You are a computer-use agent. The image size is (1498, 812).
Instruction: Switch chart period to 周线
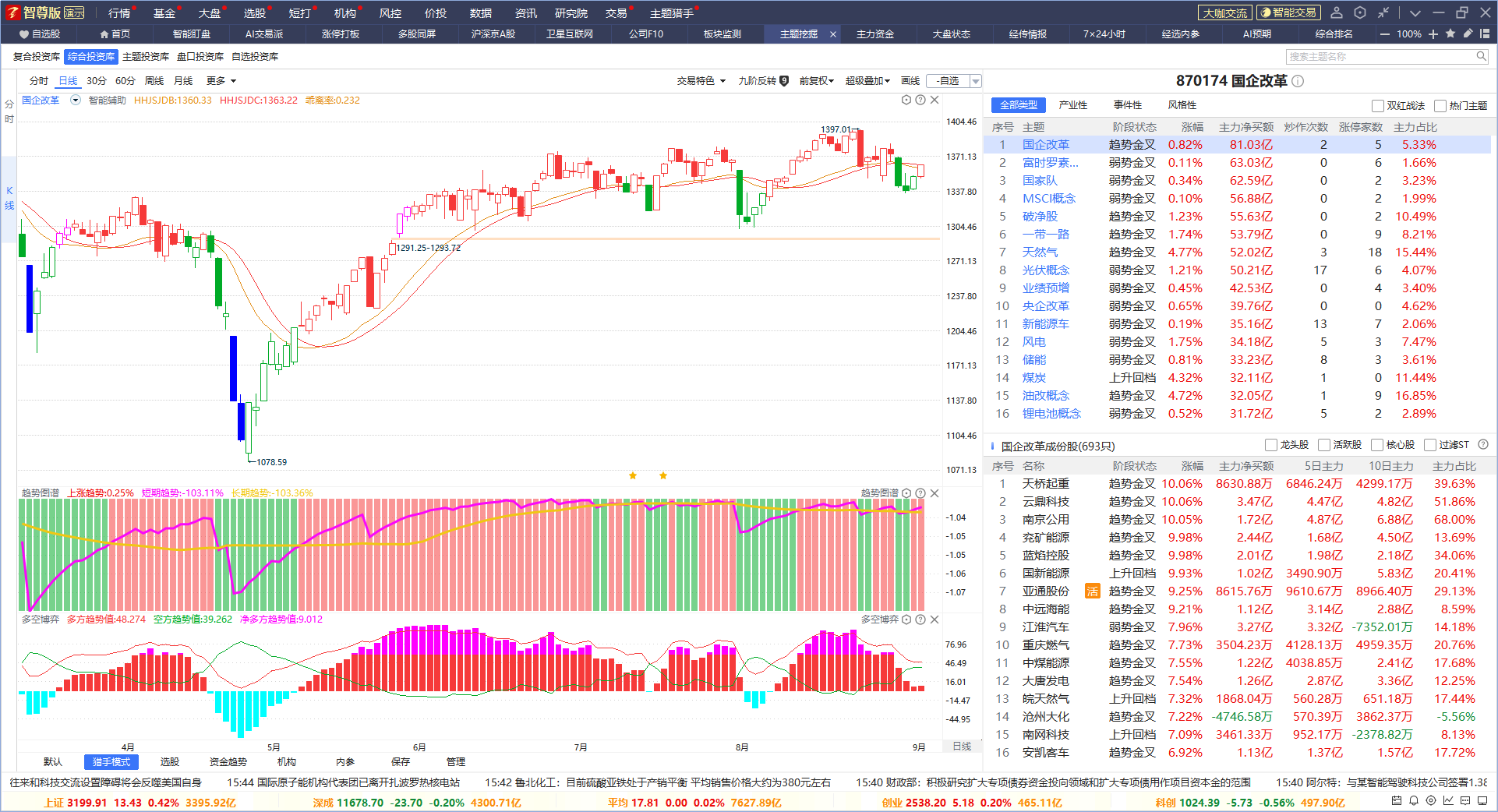pyautogui.click(x=154, y=81)
